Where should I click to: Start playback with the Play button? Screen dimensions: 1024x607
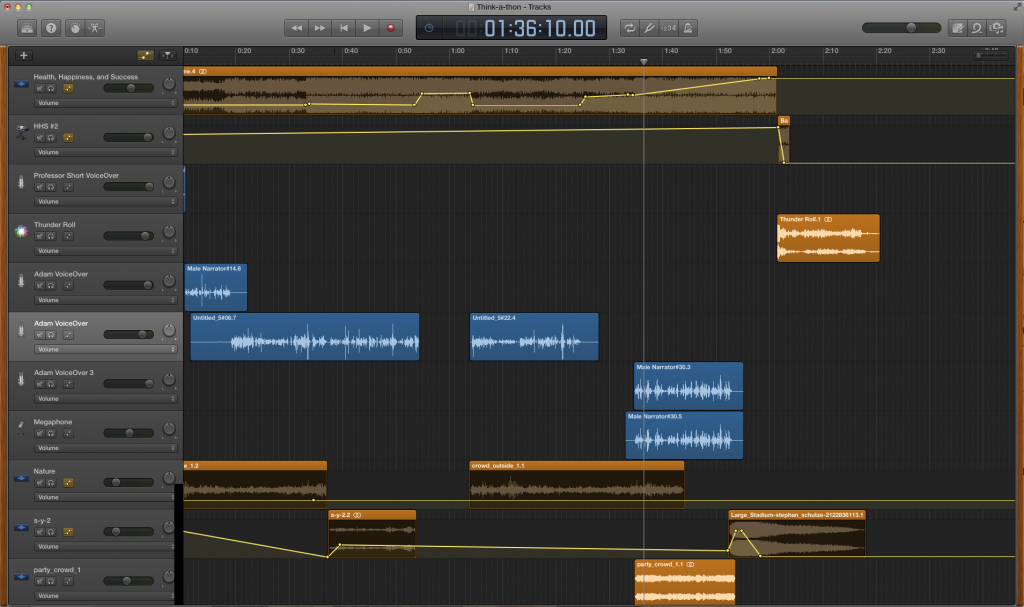[367, 28]
